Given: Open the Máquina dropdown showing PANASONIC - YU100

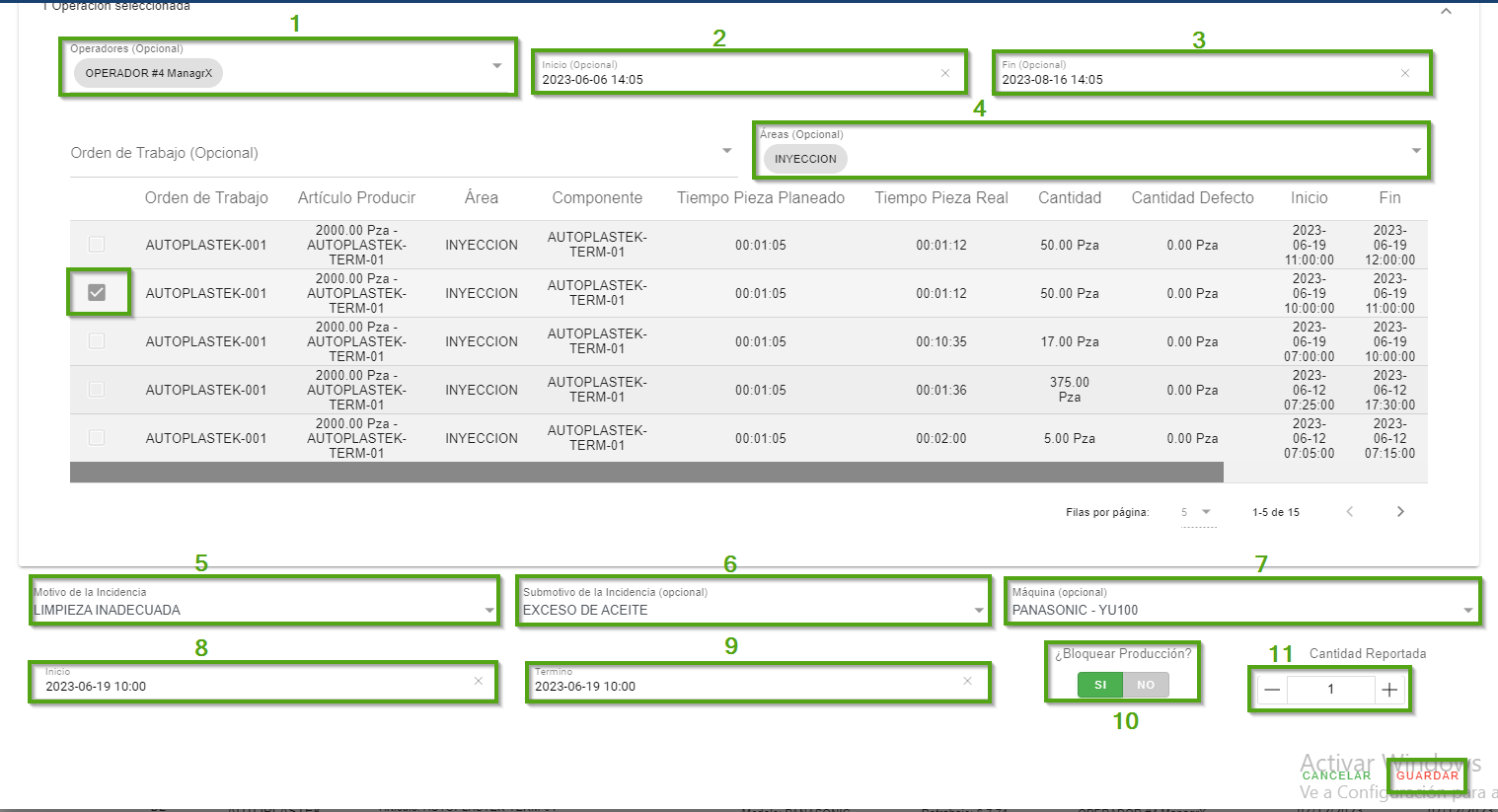Looking at the screenshot, I should coord(1467,611).
